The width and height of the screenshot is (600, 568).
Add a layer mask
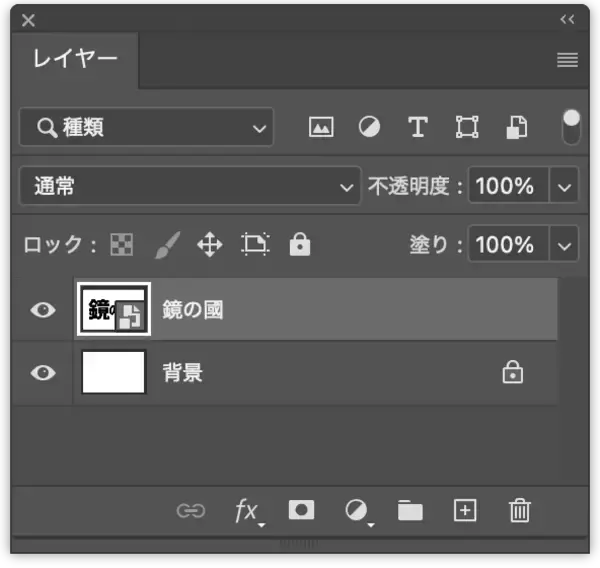coord(301,510)
